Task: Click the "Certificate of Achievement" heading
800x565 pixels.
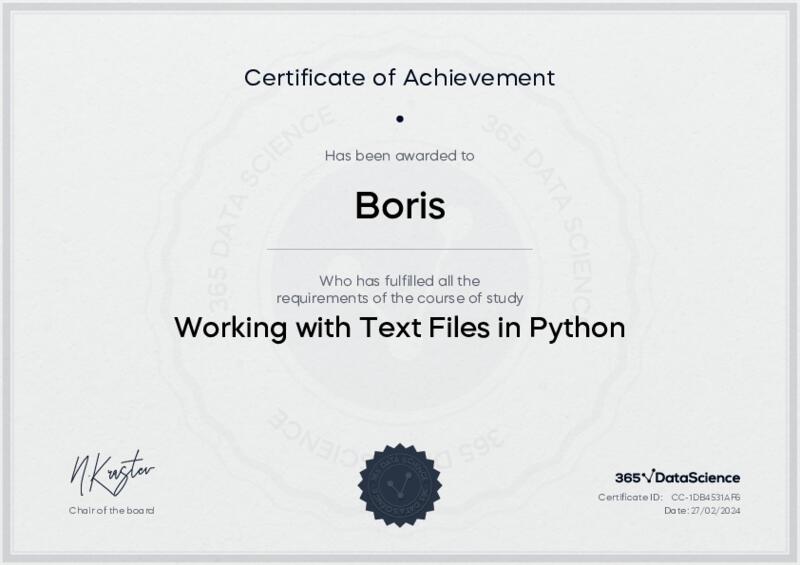Action: tap(399, 76)
